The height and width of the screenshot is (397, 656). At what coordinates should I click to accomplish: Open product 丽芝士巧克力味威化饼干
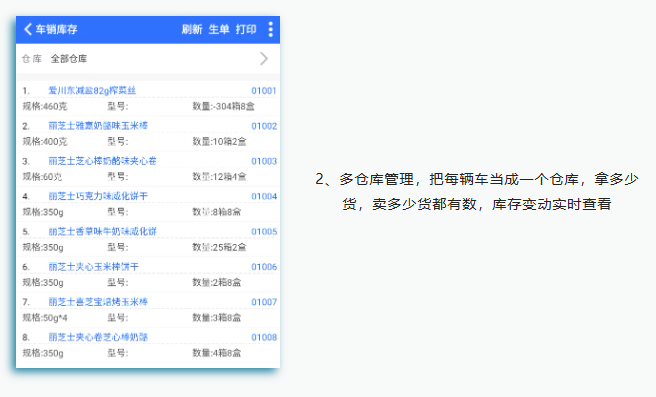pos(98,196)
